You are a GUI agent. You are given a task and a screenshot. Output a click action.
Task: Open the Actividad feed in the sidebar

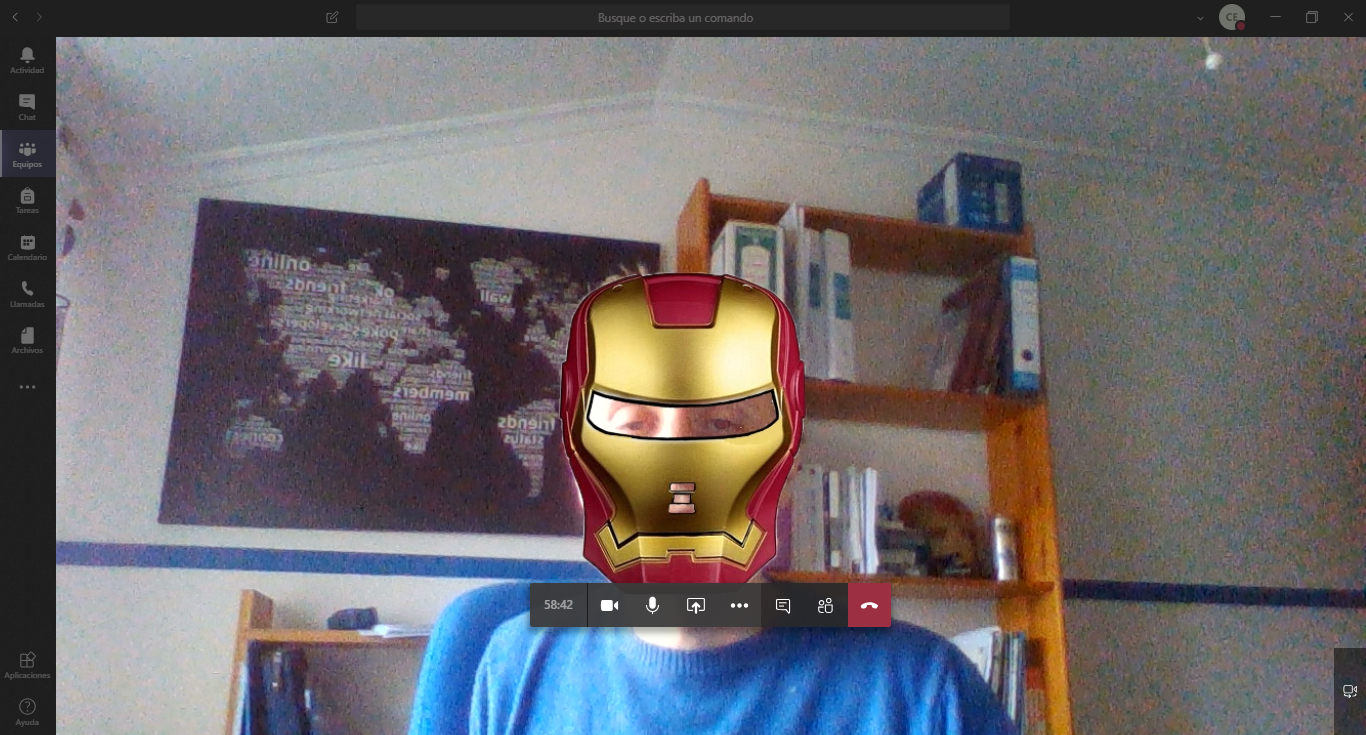[27, 60]
